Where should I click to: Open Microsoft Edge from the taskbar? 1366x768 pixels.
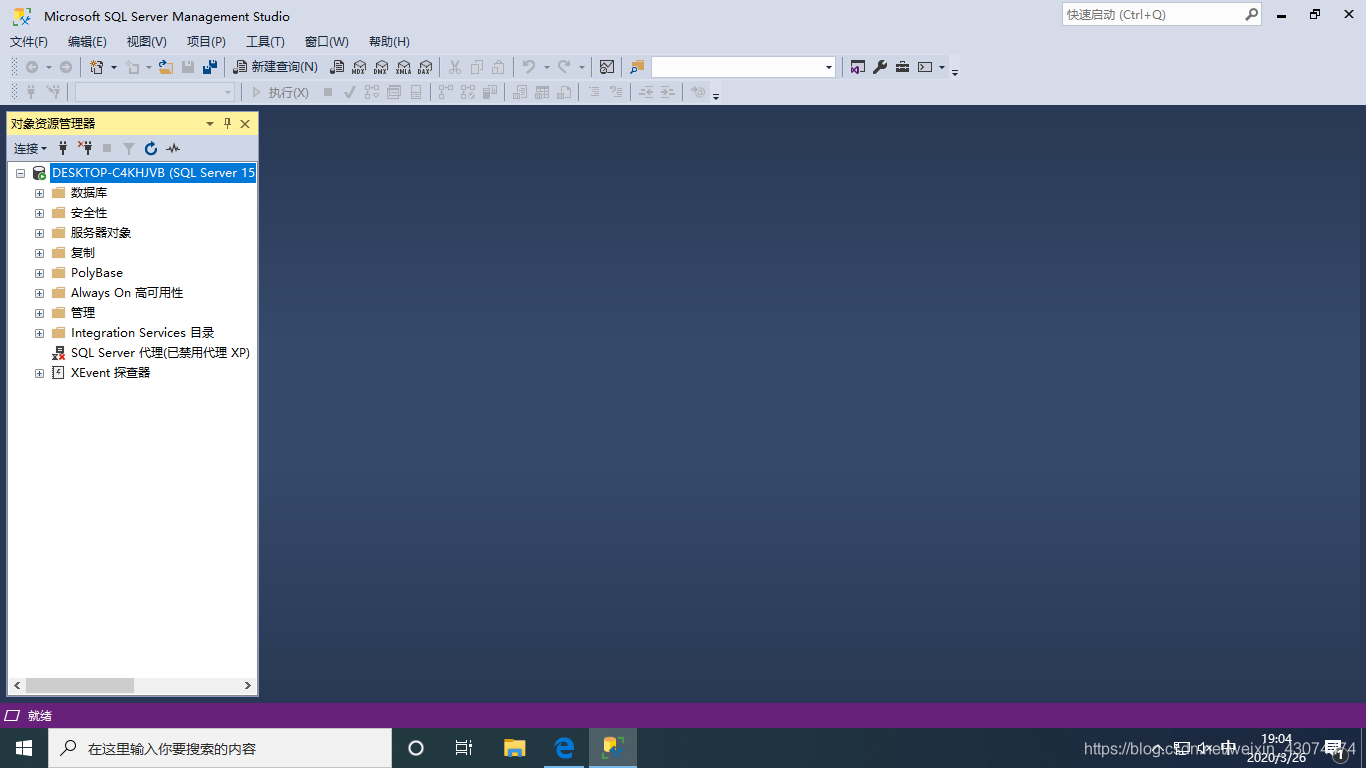point(564,748)
